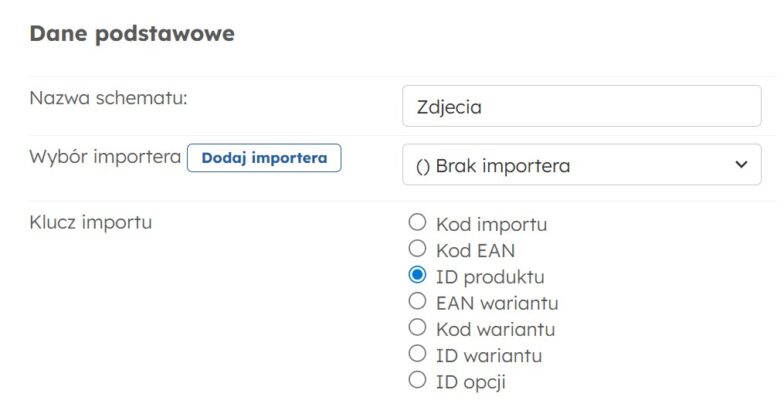Select the Kod importu radio button
784x400 pixels.
click(x=418, y=223)
